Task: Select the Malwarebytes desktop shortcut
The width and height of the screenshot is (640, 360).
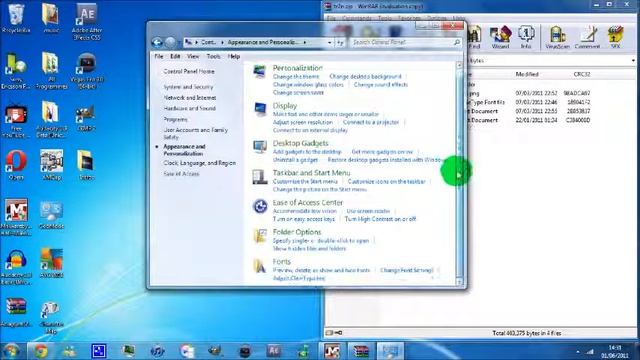Action: click(x=16, y=217)
